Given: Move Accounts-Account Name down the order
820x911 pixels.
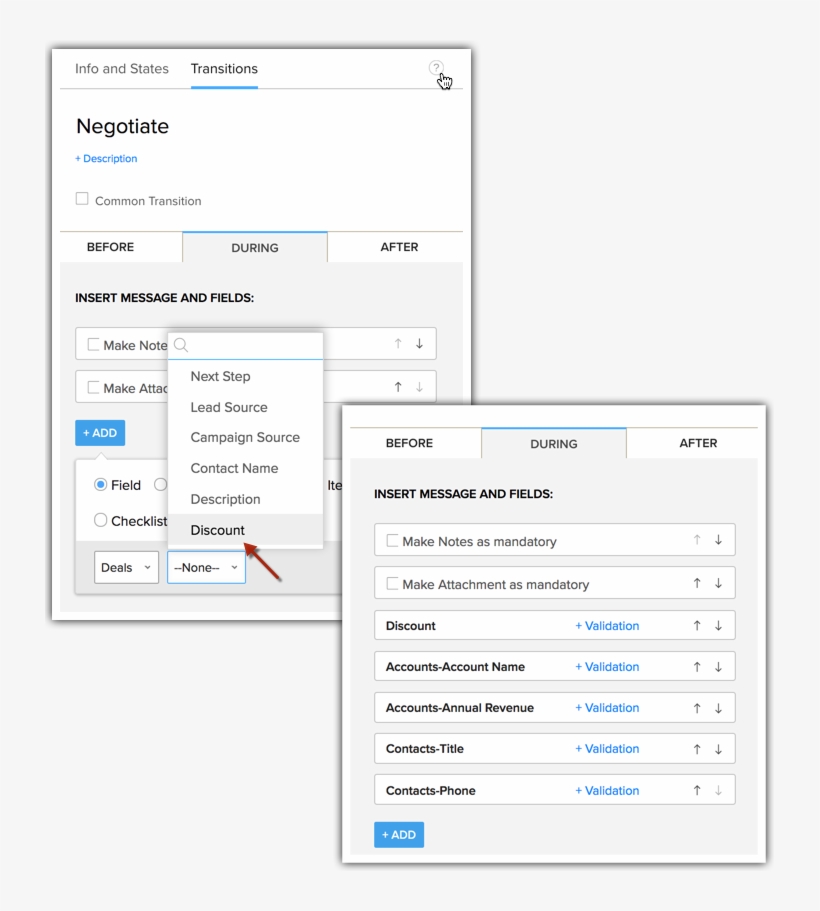Looking at the screenshot, I should [717, 666].
